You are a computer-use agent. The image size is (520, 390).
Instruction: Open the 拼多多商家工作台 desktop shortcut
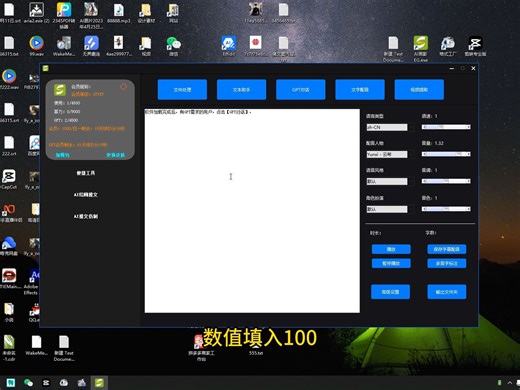coord(201,348)
